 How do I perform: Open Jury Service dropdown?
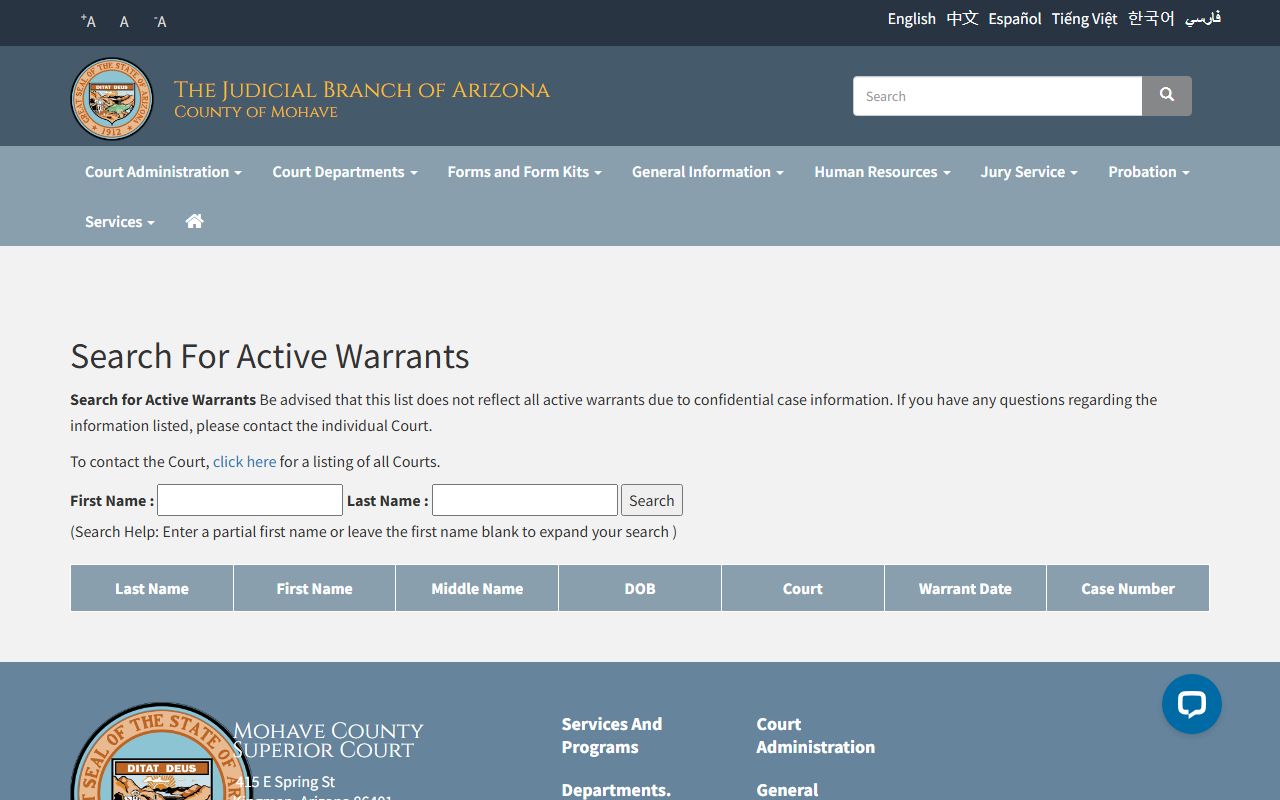[x=1029, y=172]
